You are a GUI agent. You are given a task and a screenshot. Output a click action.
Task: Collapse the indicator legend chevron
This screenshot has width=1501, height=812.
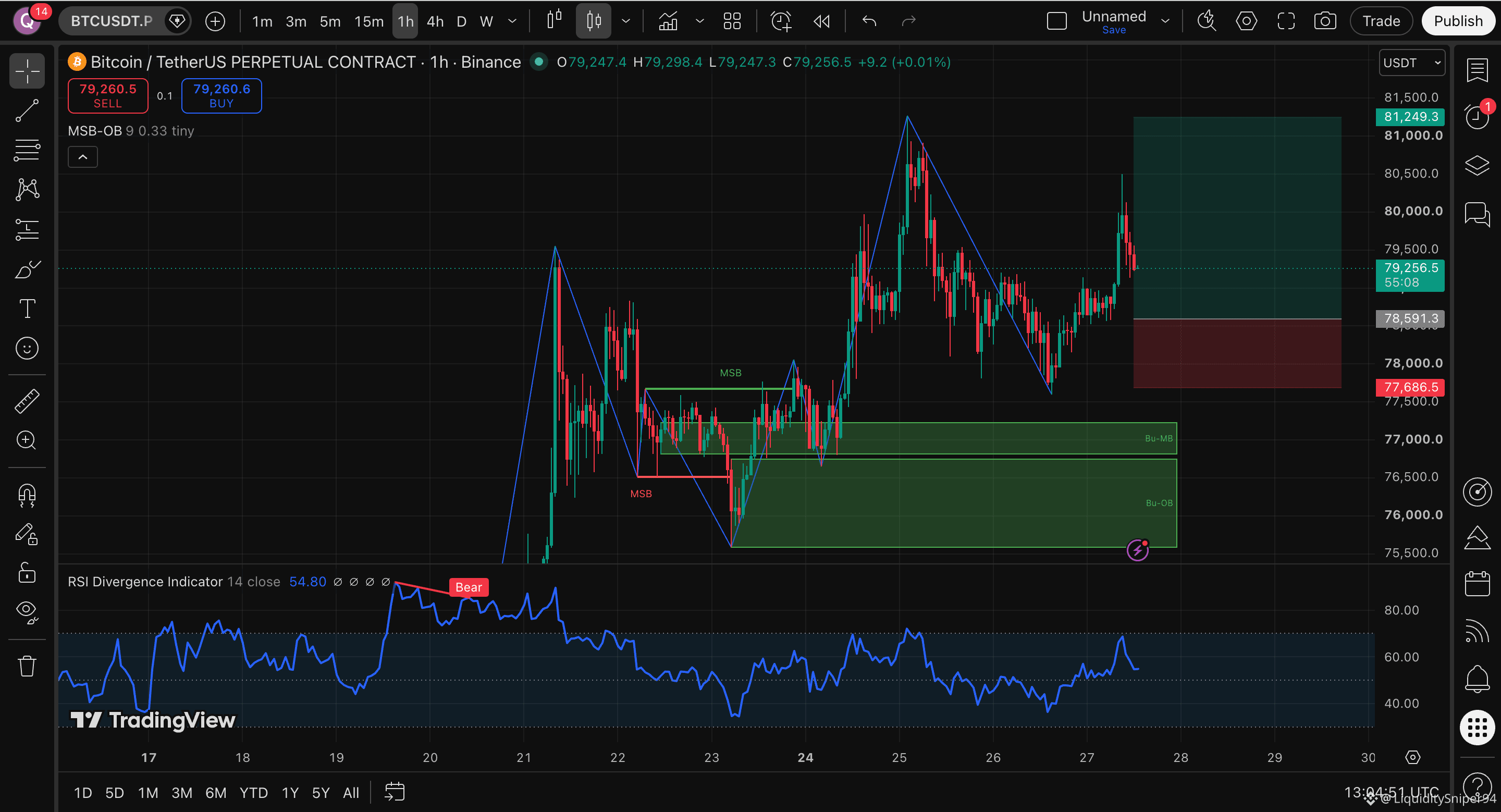click(83, 157)
